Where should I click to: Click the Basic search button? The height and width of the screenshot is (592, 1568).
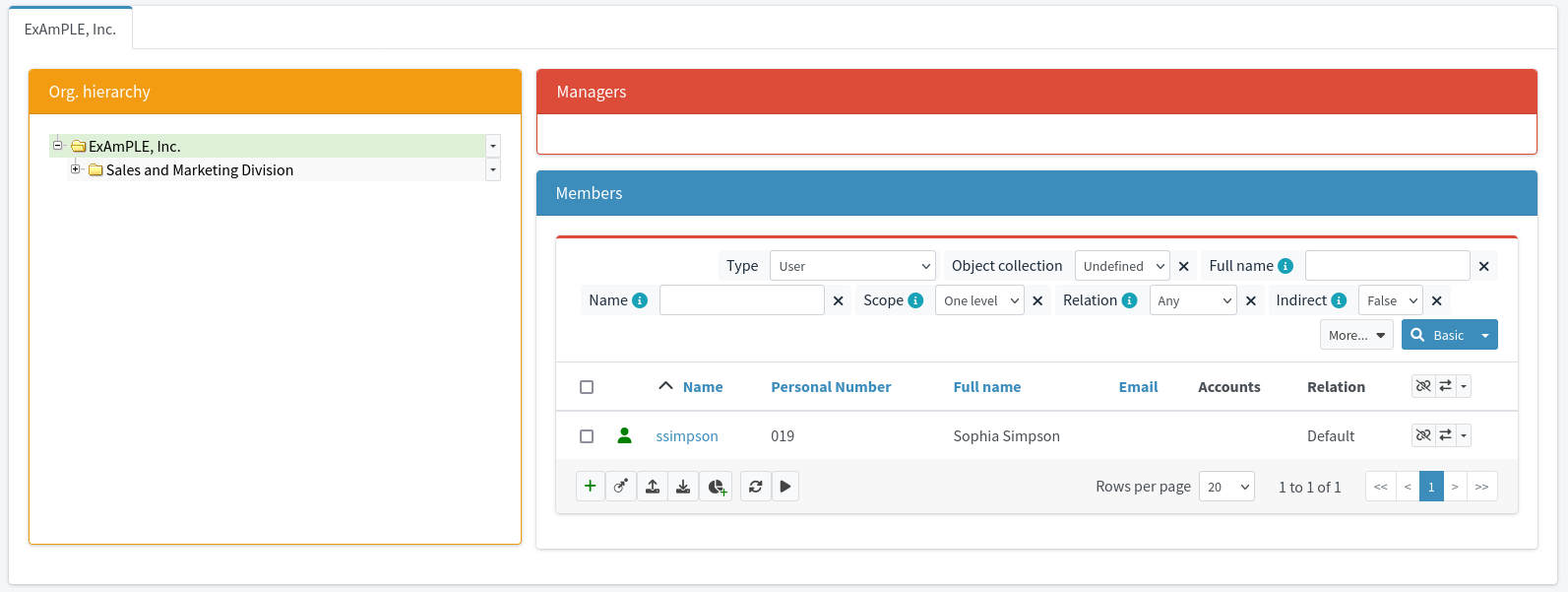click(x=1438, y=335)
